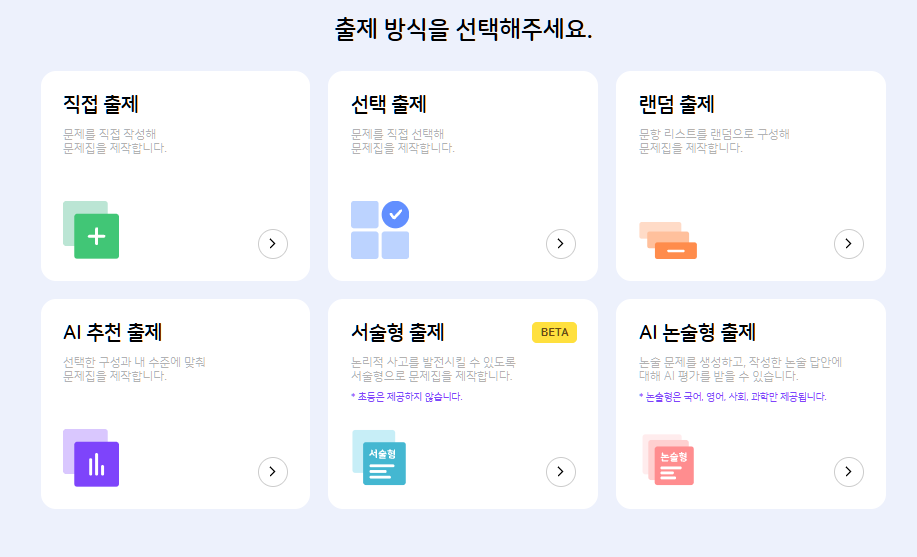Viewport: 917px width, 557px height.
Task: Open 선택 출제 via its arrow button
Action: (x=561, y=243)
